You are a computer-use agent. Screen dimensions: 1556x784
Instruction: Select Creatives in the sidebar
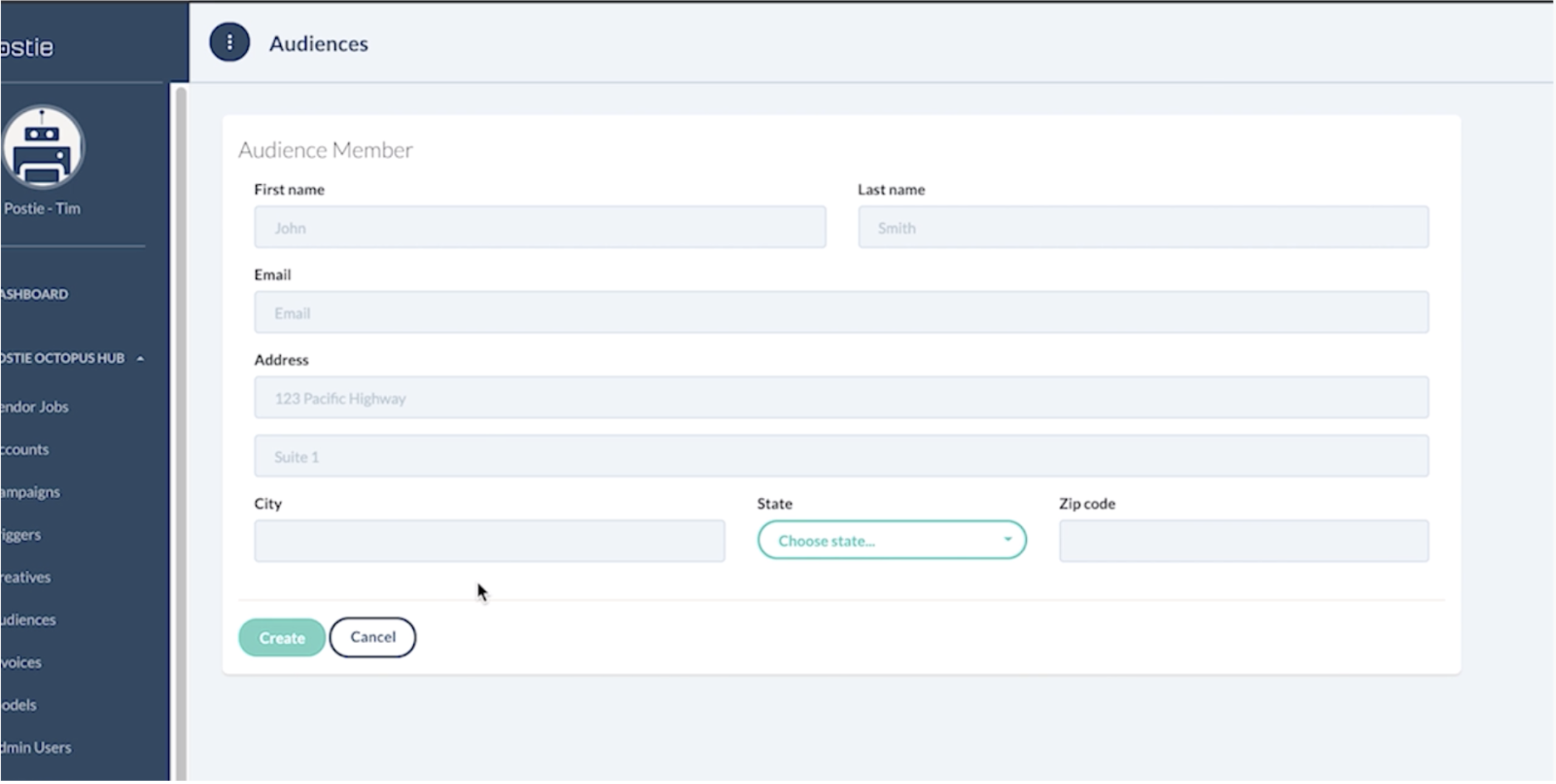pyautogui.click(x=26, y=577)
